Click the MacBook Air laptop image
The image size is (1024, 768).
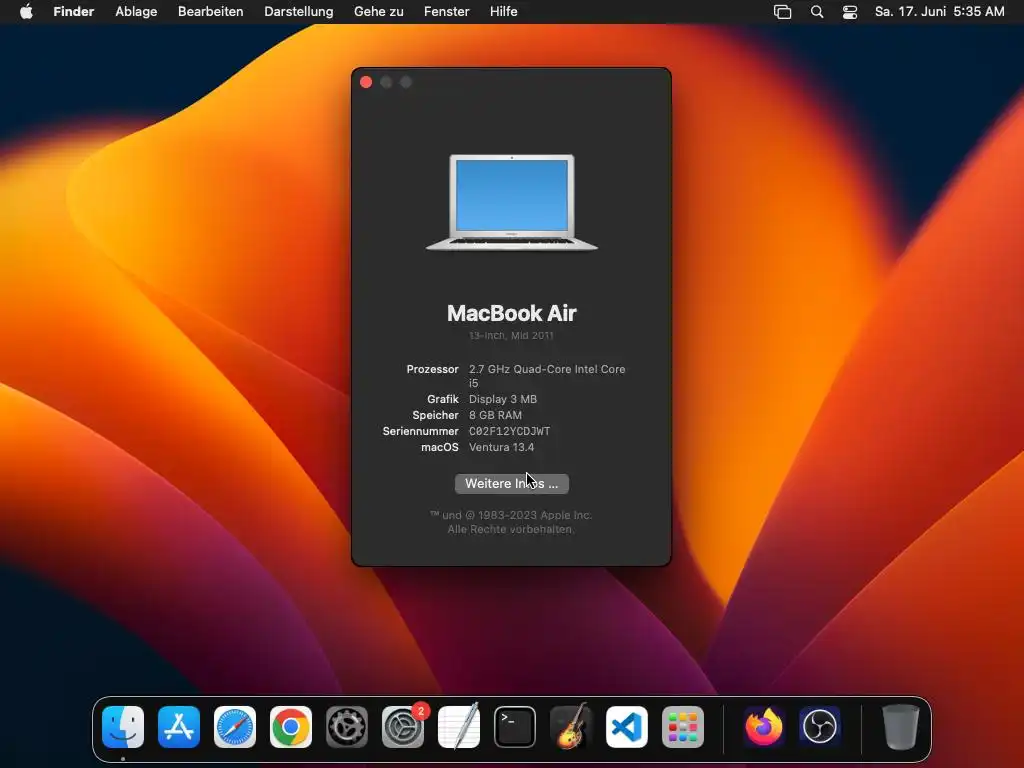pos(511,202)
